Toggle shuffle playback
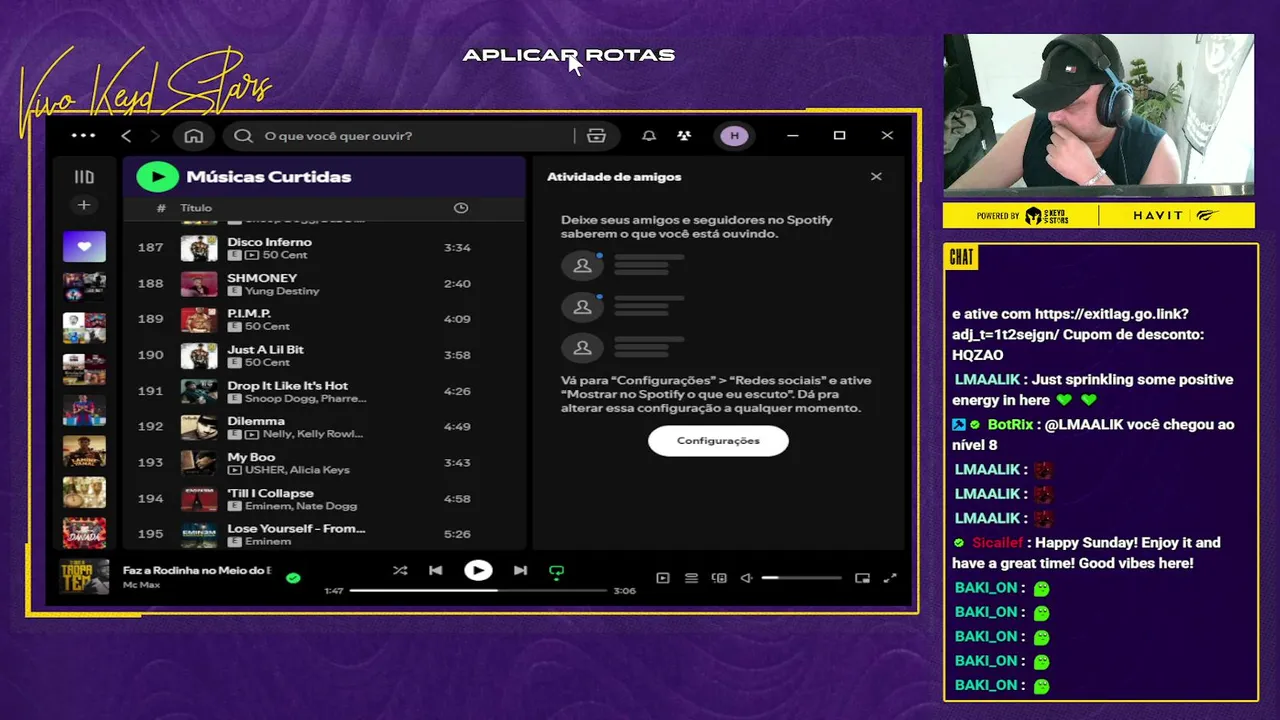The height and width of the screenshot is (720, 1280). coord(400,571)
